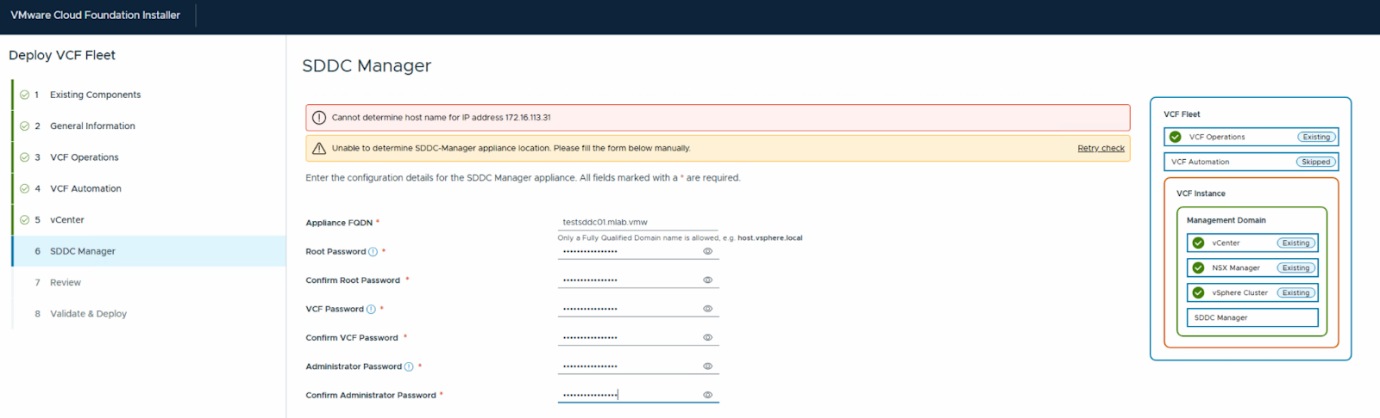This screenshot has height=418, width=1380.
Task: Click the warning triangle icon in yellow alert
Action: [x=319, y=148]
